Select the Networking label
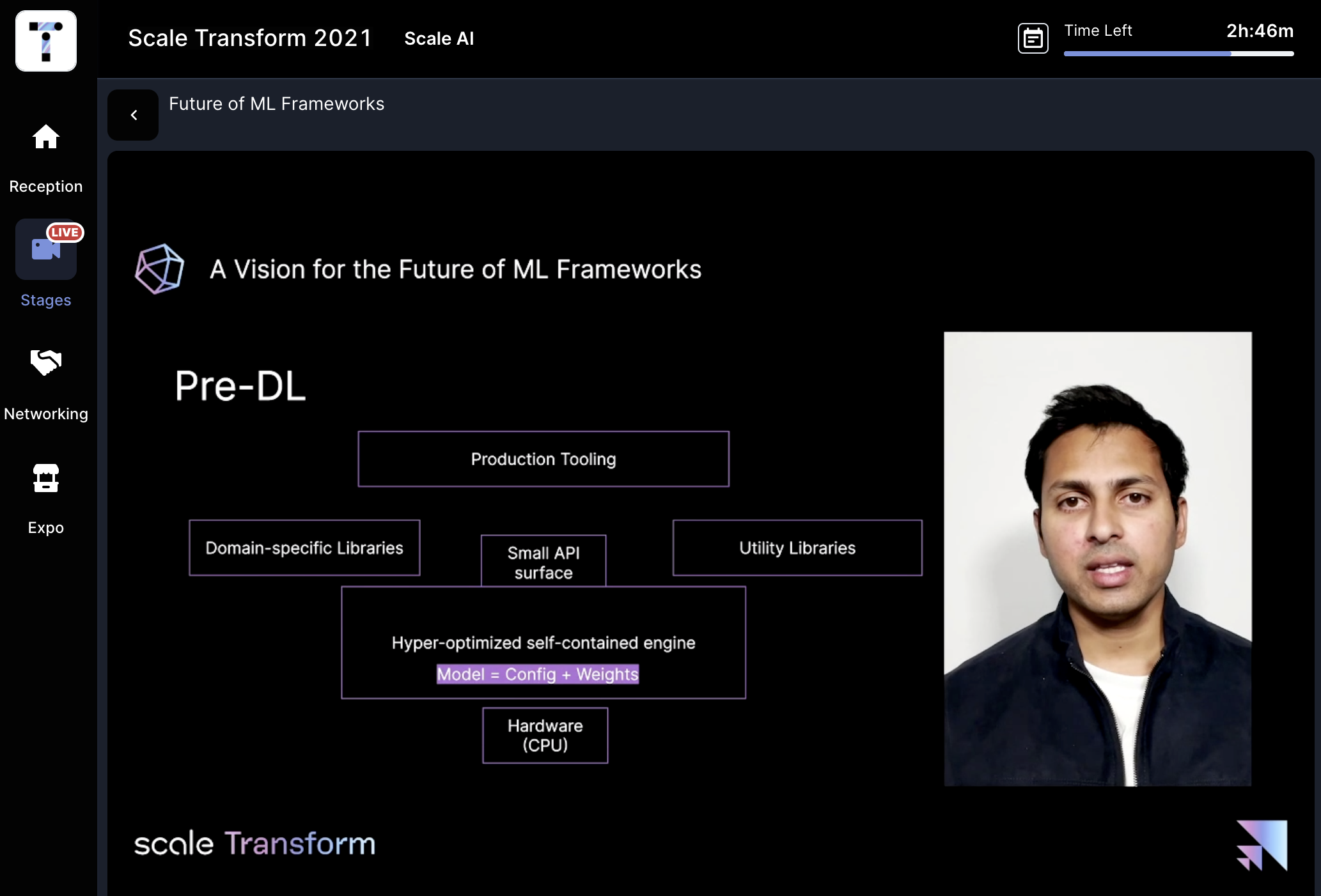This screenshot has height=896, width=1321. pos(46,414)
